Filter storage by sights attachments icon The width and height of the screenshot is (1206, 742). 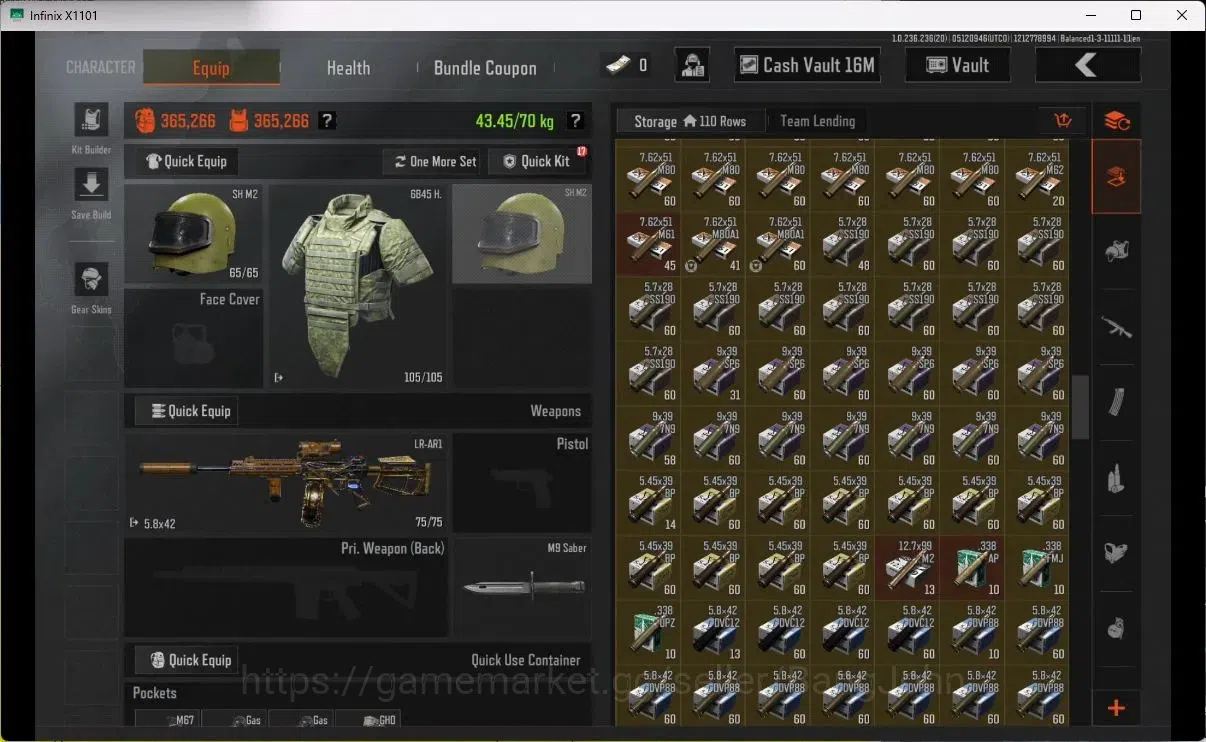(1117, 553)
